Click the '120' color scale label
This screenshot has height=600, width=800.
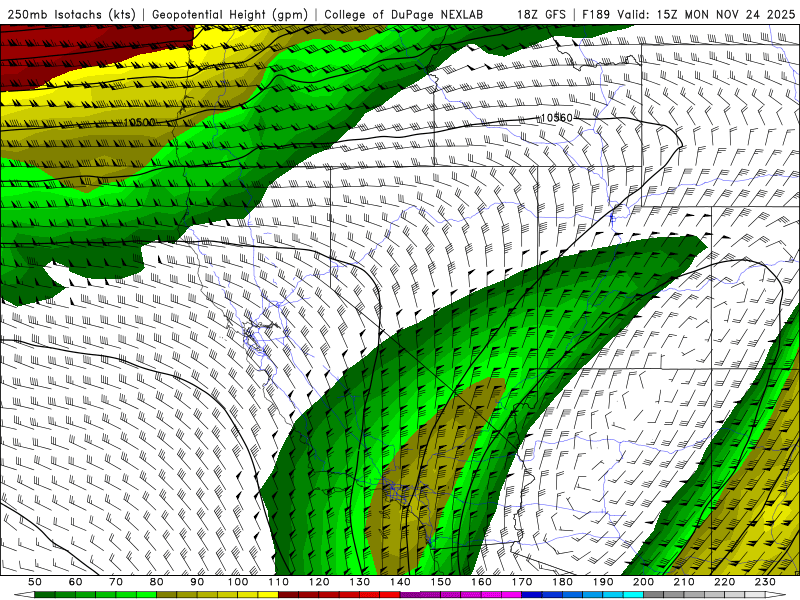pyautogui.click(x=319, y=582)
